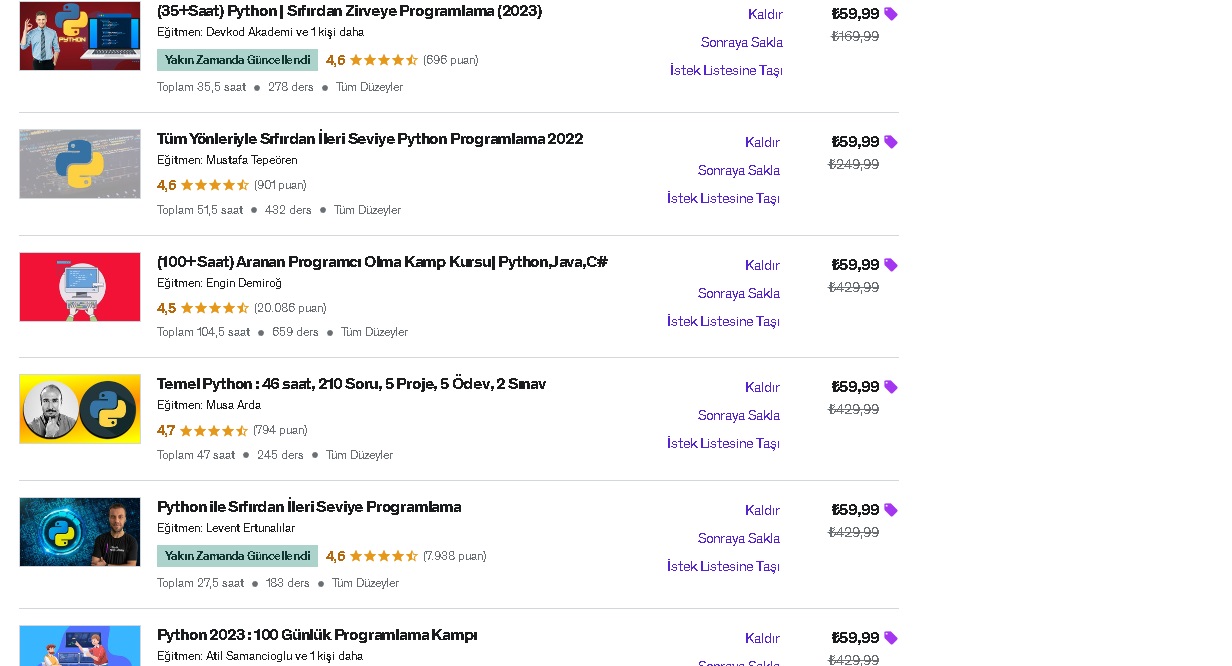Open the red Aranan Programcı Kamp Kursu thumbnail
This screenshot has width=1232, height=666.
click(x=80, y=287)
